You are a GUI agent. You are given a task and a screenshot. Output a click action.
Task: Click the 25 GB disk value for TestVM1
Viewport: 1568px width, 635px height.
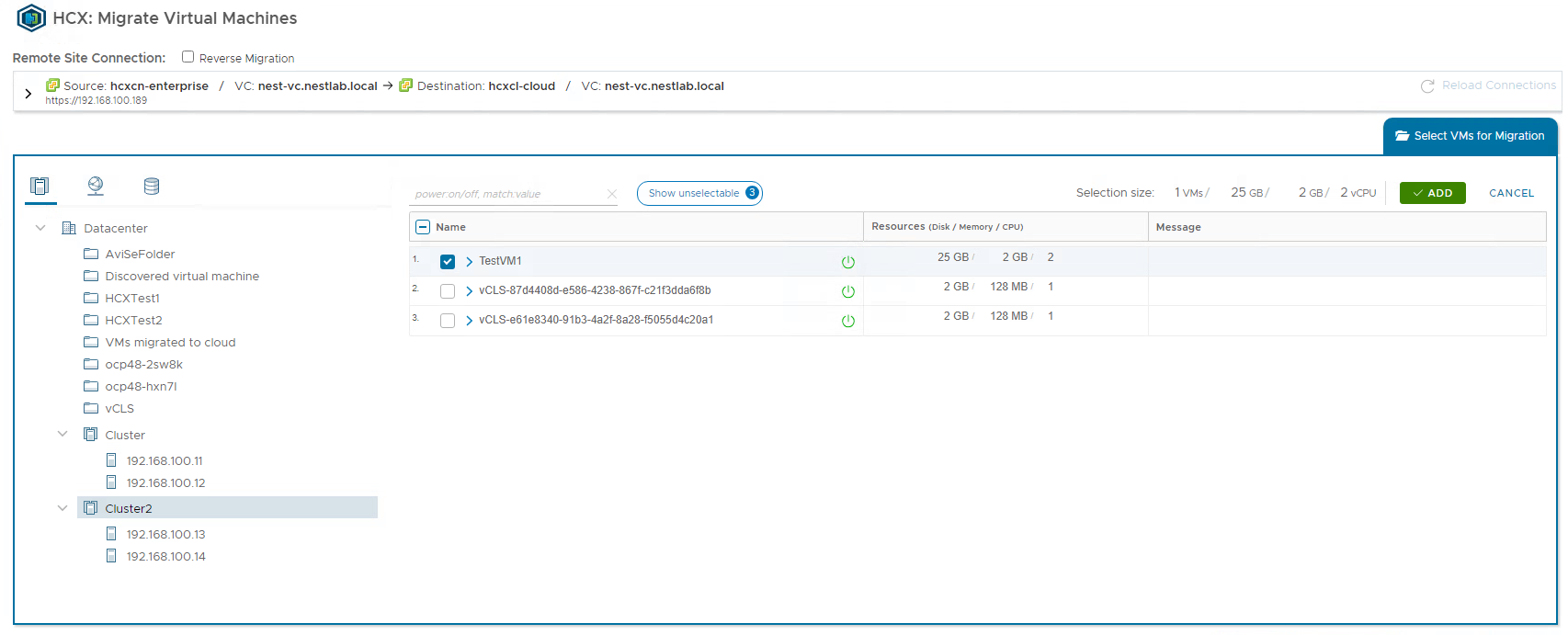point(953,257)
